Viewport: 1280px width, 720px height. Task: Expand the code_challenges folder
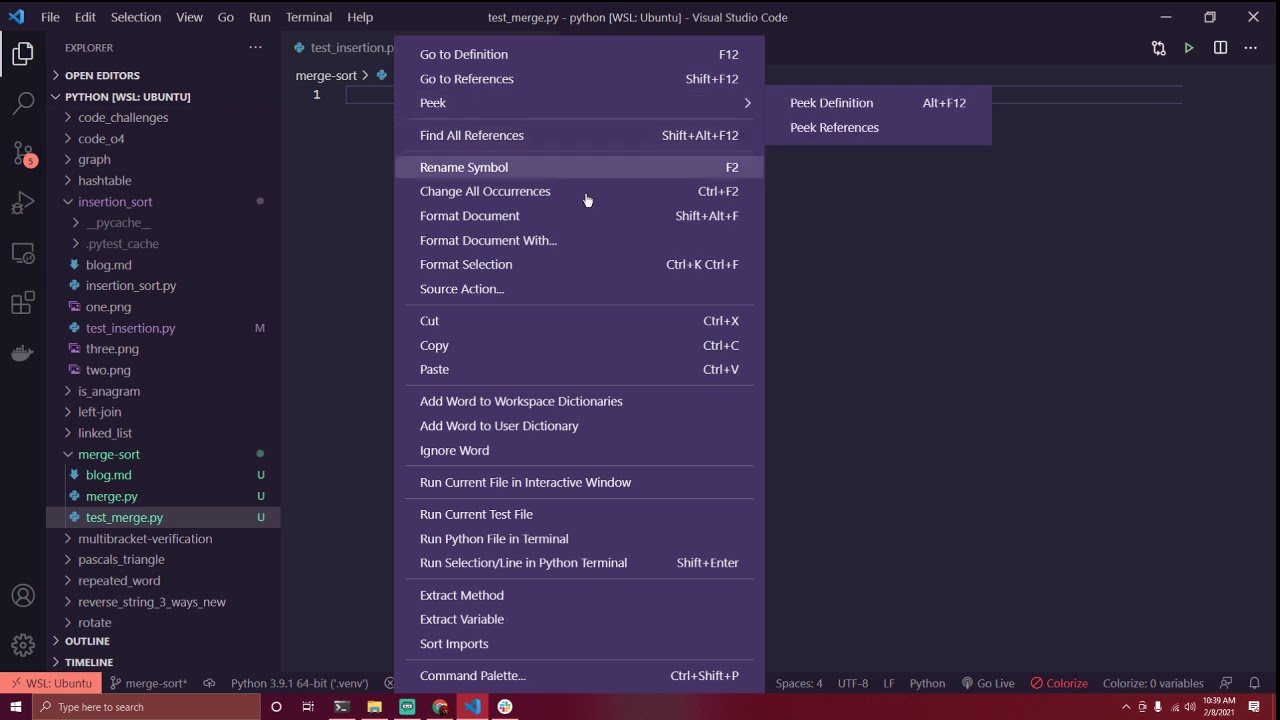point(123,117)
